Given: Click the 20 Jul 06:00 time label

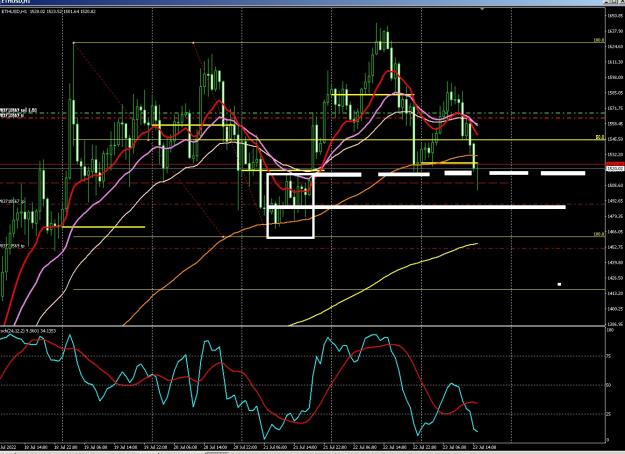Looking at the screenshot, I should pyautogui.click(x=186, y=447).
